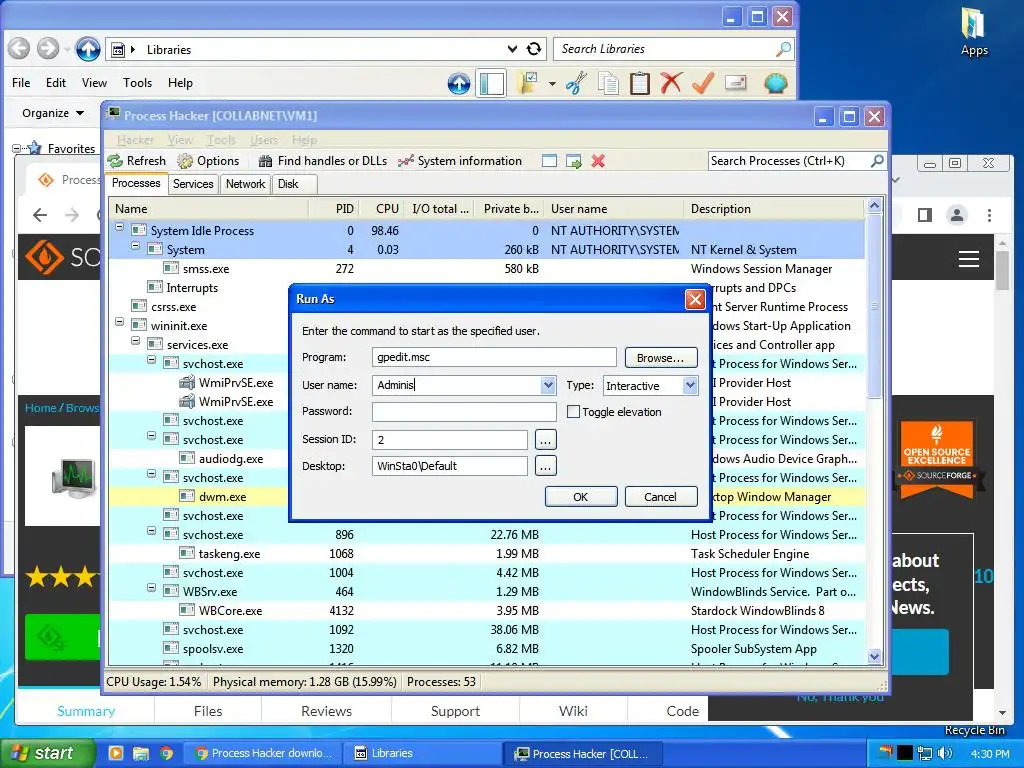Open the Libraries taskbar button
Image resolution: width=1024 pixels, height=768 pixels.
click(x=423, y=753)
